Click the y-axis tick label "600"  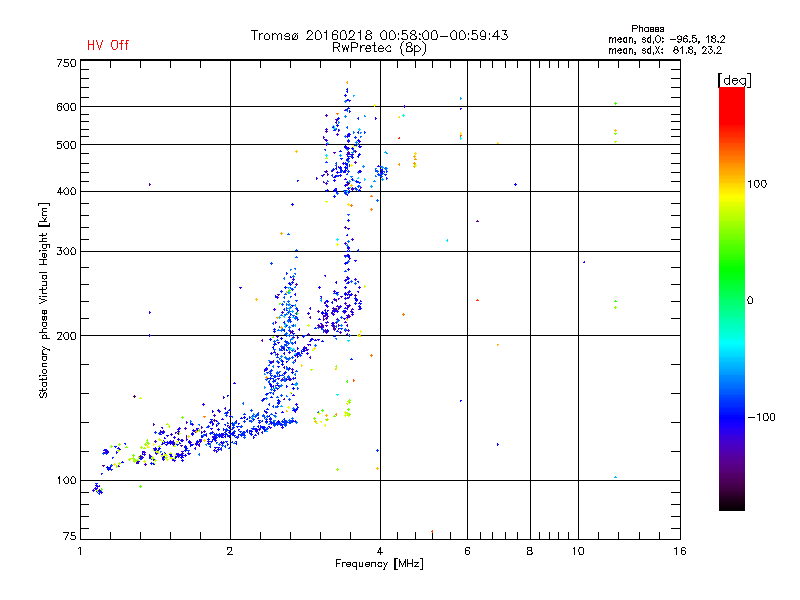66,107
